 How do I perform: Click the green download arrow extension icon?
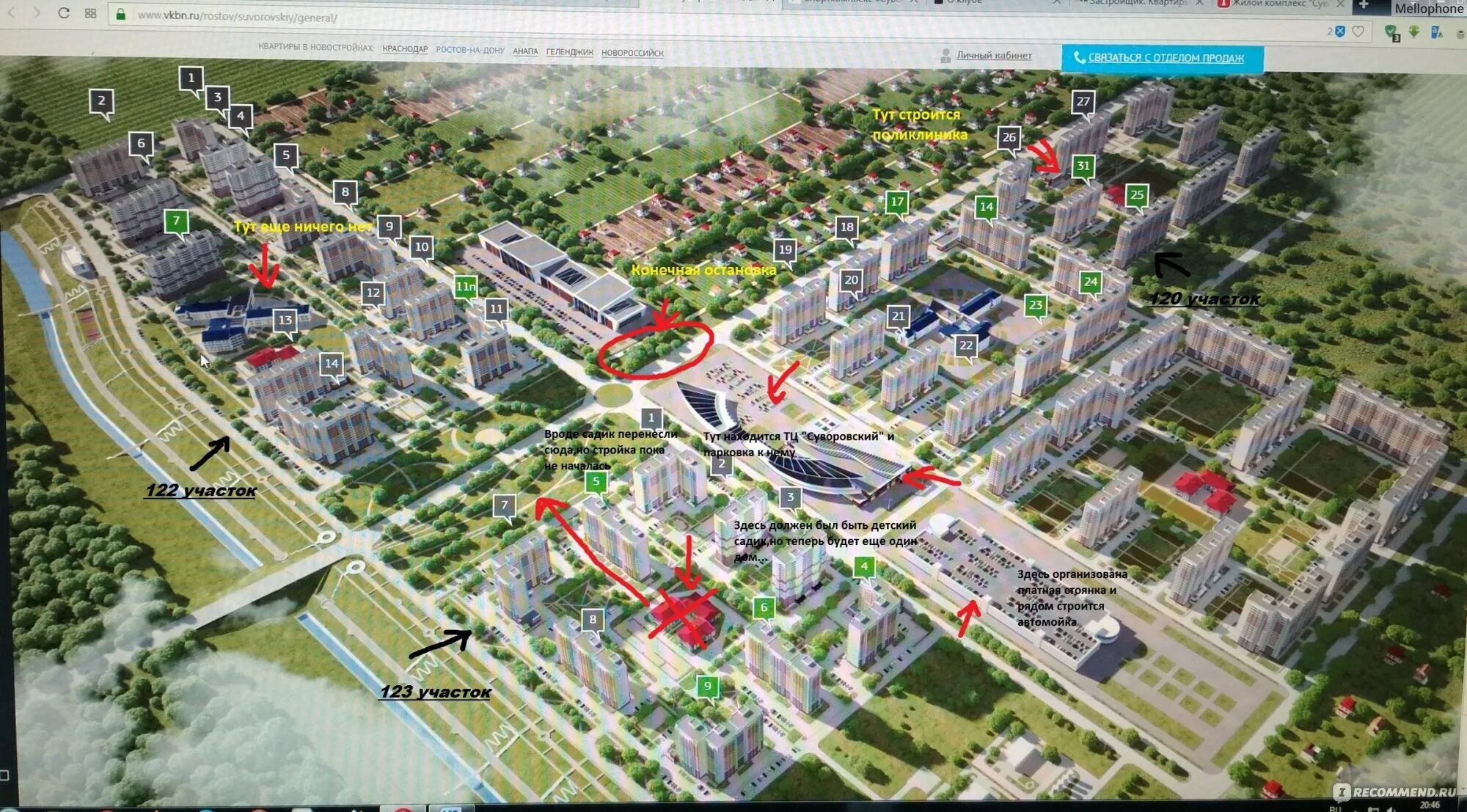tap(1413, 32)
